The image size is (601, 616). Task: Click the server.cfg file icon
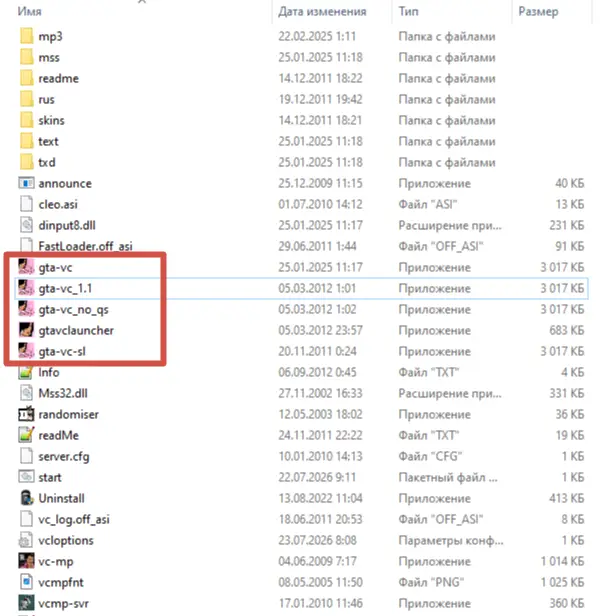pyautogui.click(x=26, y=456)
